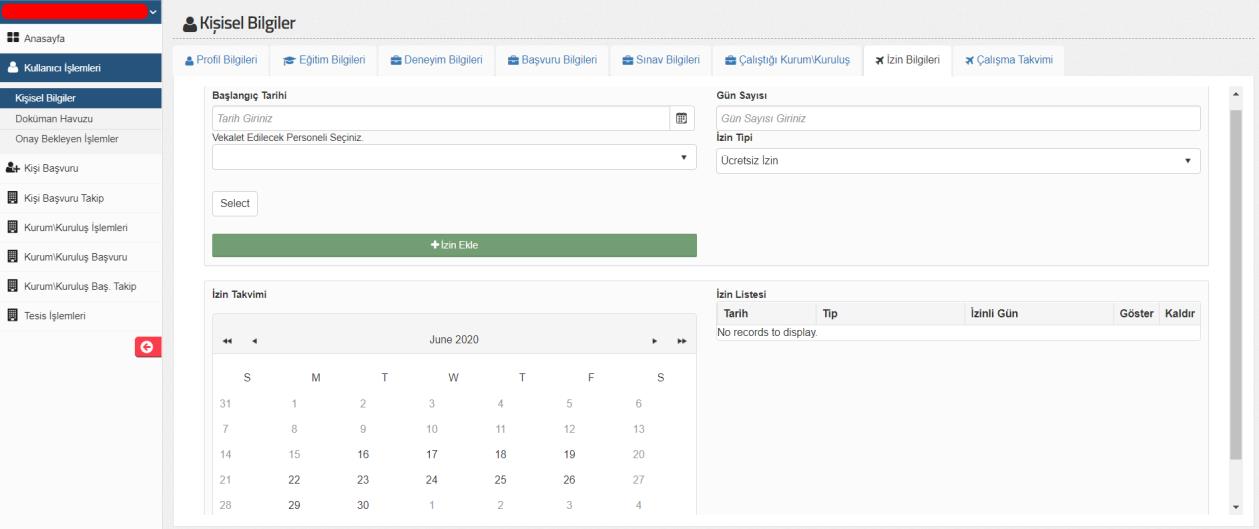Screen dimensions: 1259x529
Task: Jump forward a year with double-right arrow
Action: point(682,341)
